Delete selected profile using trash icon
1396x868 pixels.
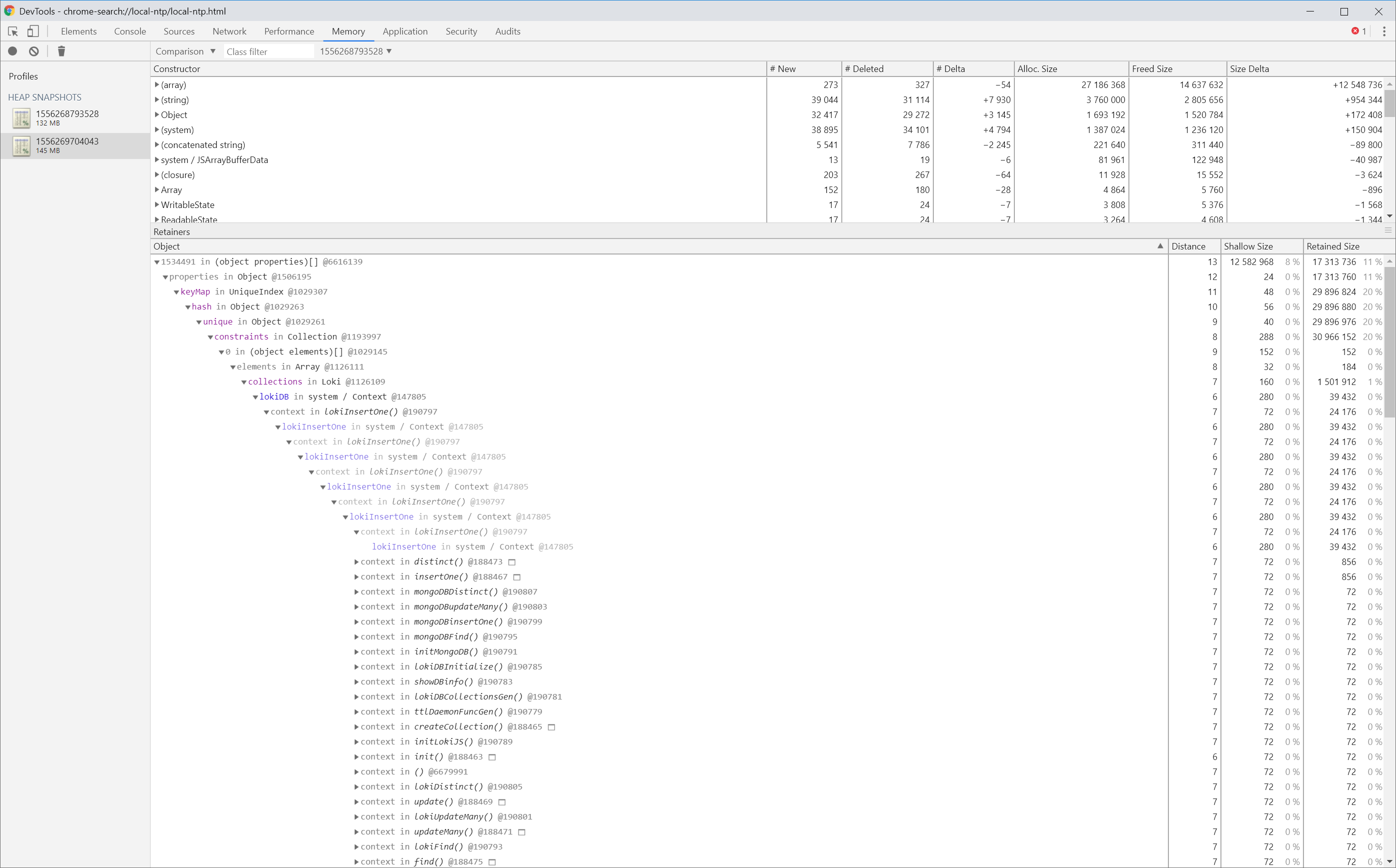click(x=61, y=51)
